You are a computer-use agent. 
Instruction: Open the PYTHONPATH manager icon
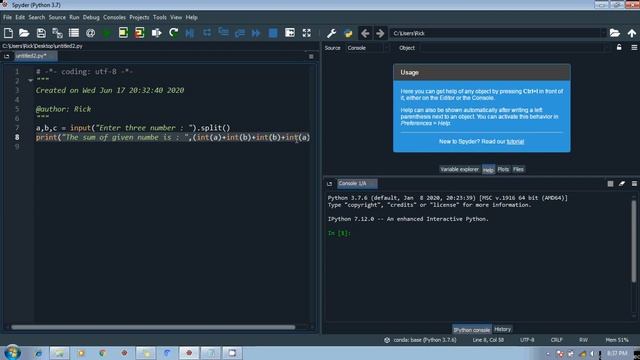tap(348, 33)
